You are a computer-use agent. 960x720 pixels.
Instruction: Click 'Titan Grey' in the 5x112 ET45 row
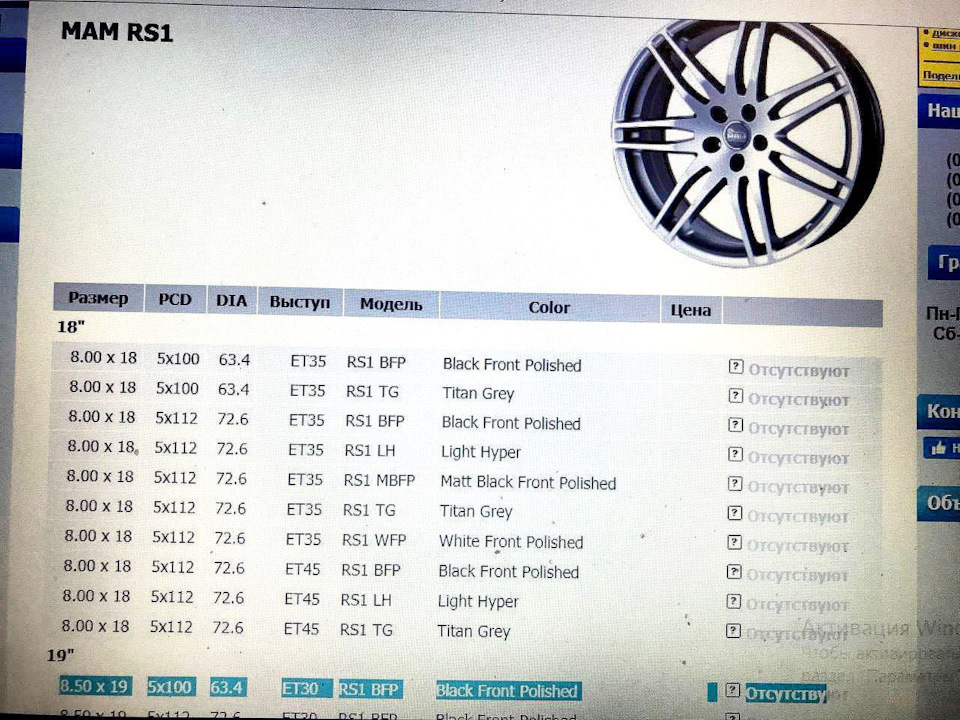pyautogui.click(x=474, y=631)
